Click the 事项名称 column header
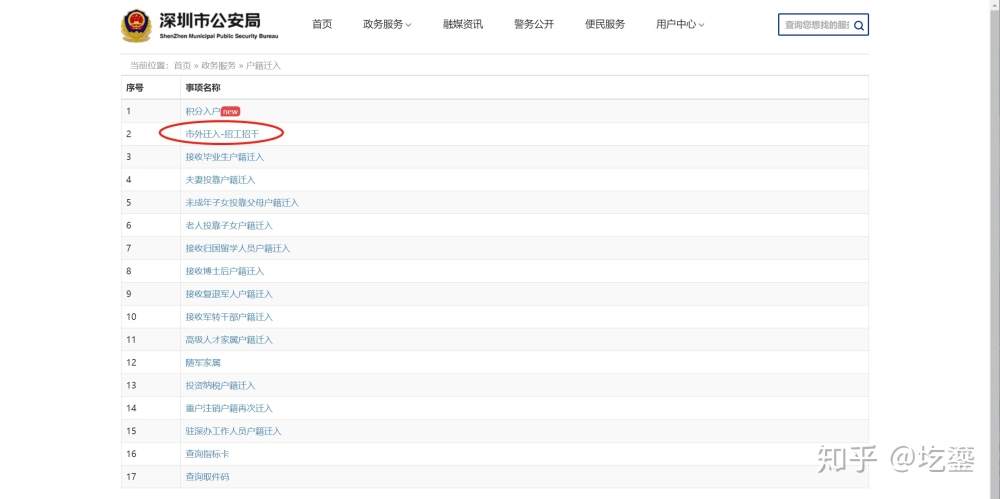Viewport: 1000px width, 499px height. point(524,87)
